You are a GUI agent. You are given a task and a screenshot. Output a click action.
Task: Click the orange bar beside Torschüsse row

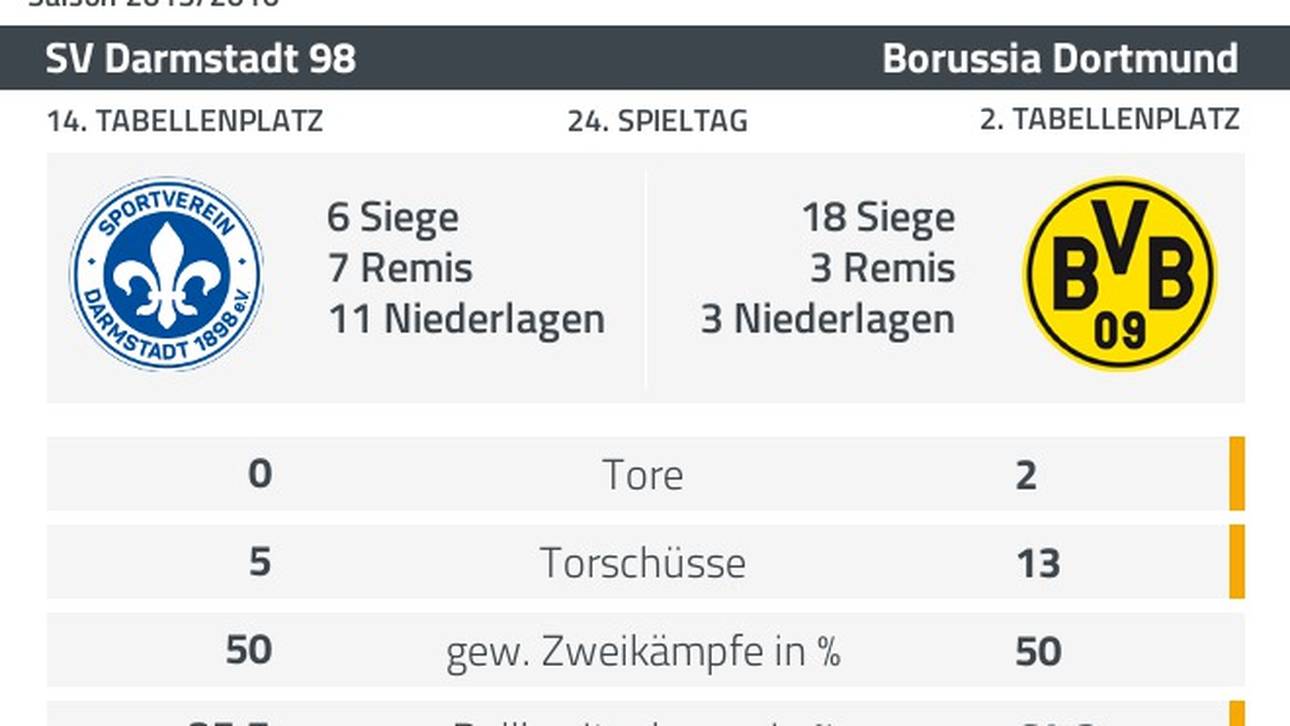tap(1237, 561)
